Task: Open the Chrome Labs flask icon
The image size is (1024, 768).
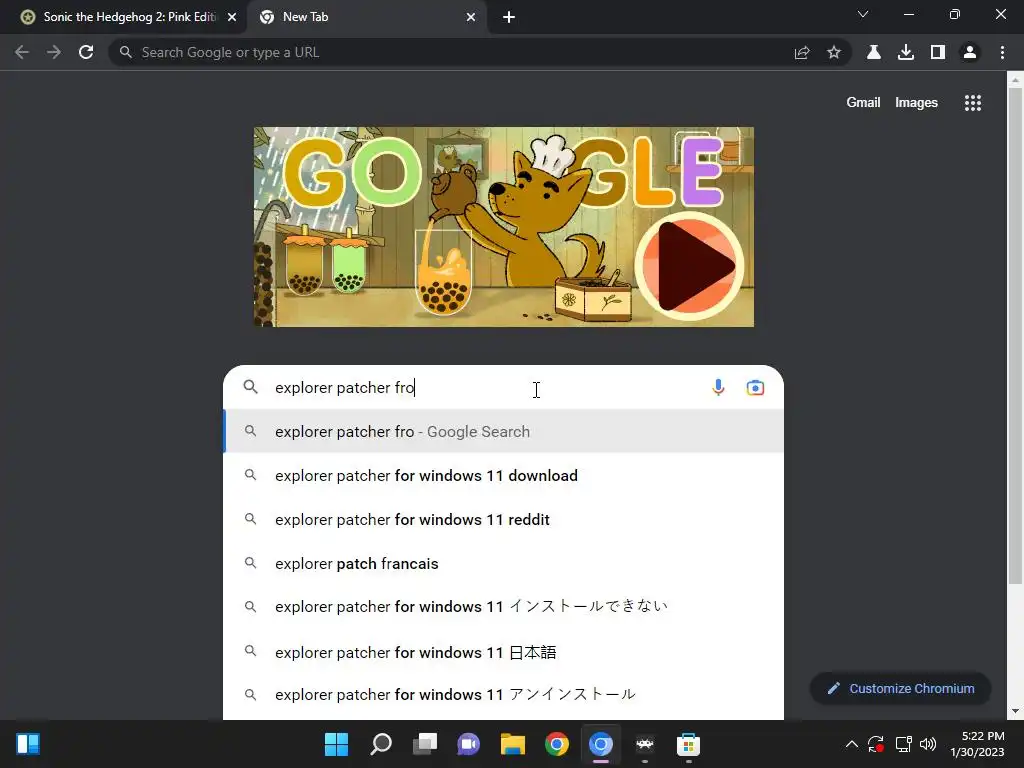Action: point(874,52)
